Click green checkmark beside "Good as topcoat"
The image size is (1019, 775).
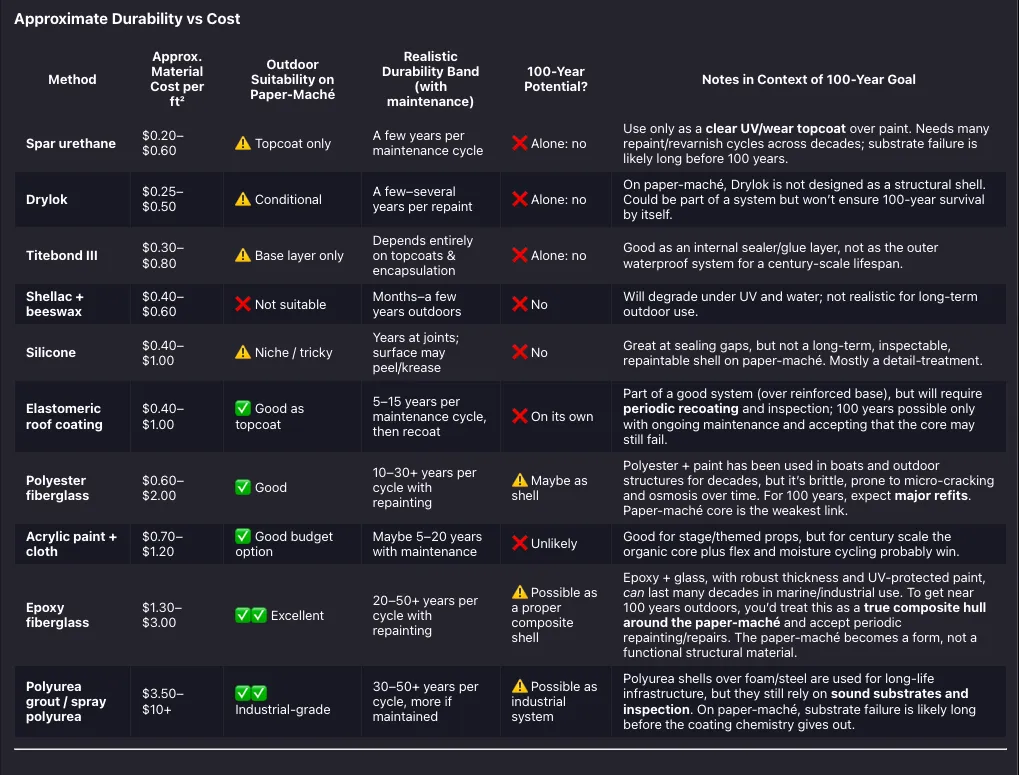point(243,409)
